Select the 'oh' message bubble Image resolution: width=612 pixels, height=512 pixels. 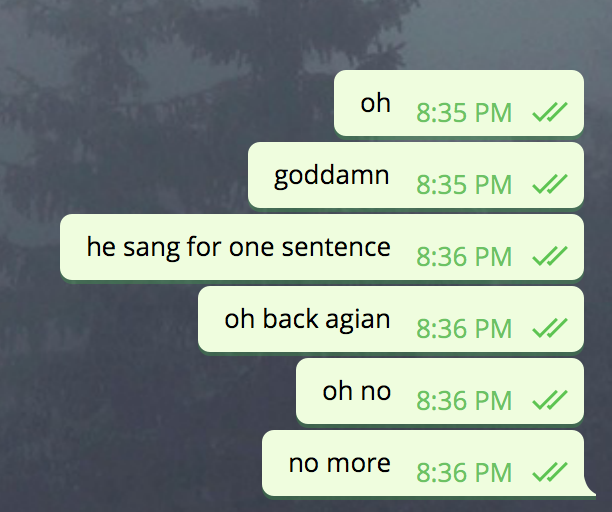coord(459,103)
